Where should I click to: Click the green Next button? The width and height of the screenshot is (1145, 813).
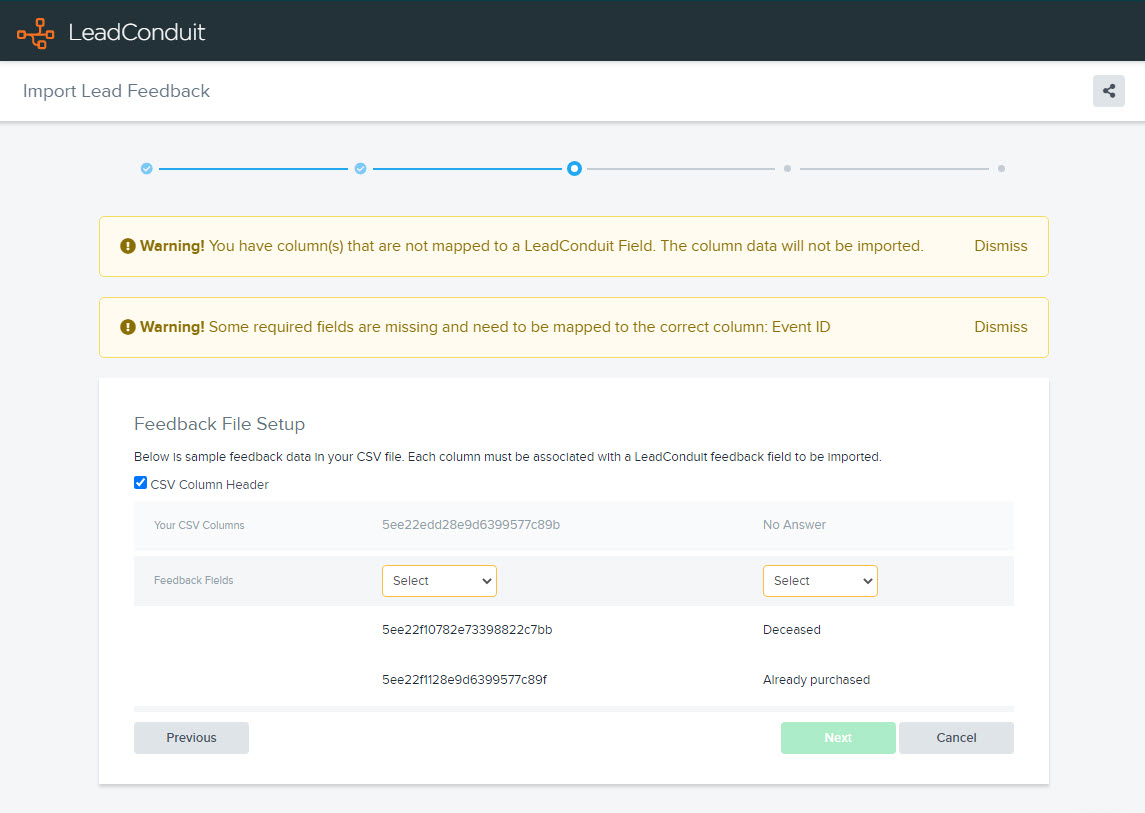coord(838,738)
